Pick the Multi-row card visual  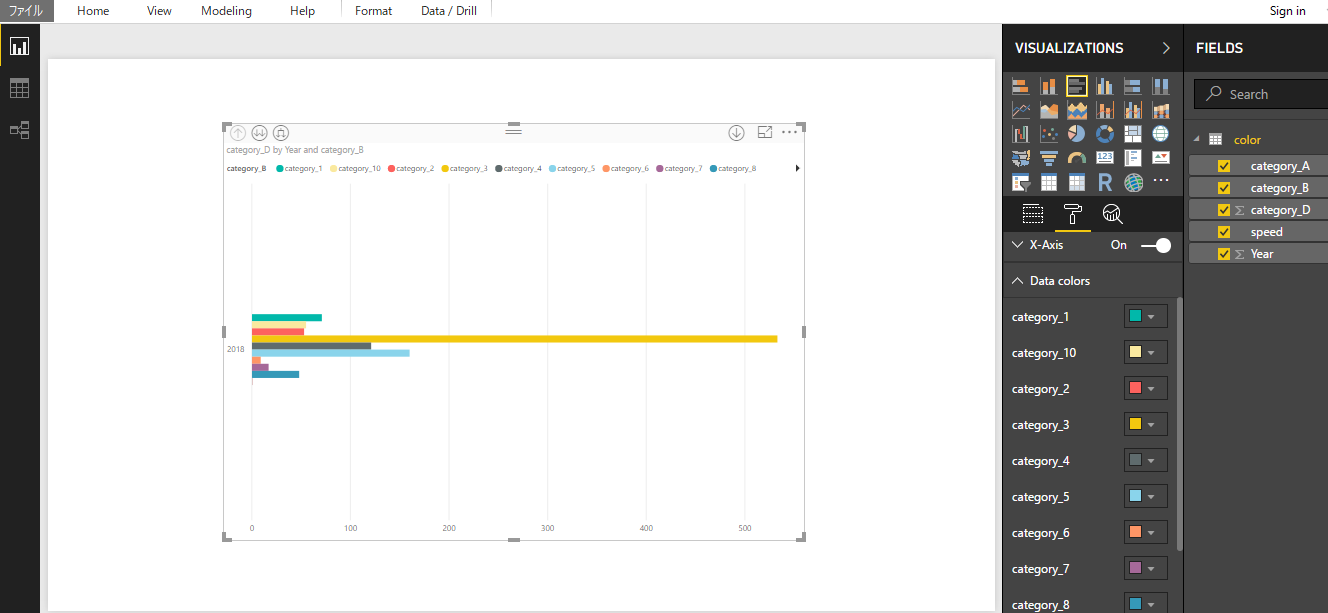click(x=1133, y=158)
